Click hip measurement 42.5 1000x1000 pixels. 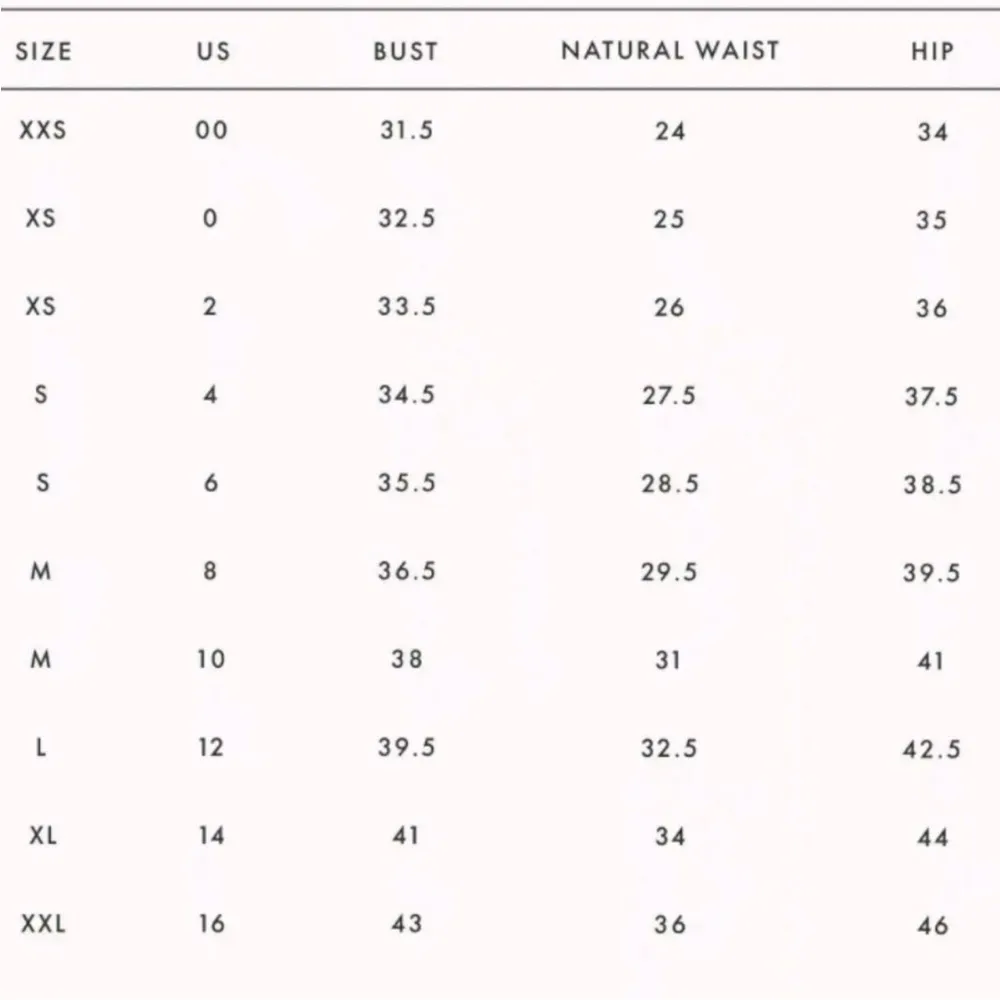(932, 749)
